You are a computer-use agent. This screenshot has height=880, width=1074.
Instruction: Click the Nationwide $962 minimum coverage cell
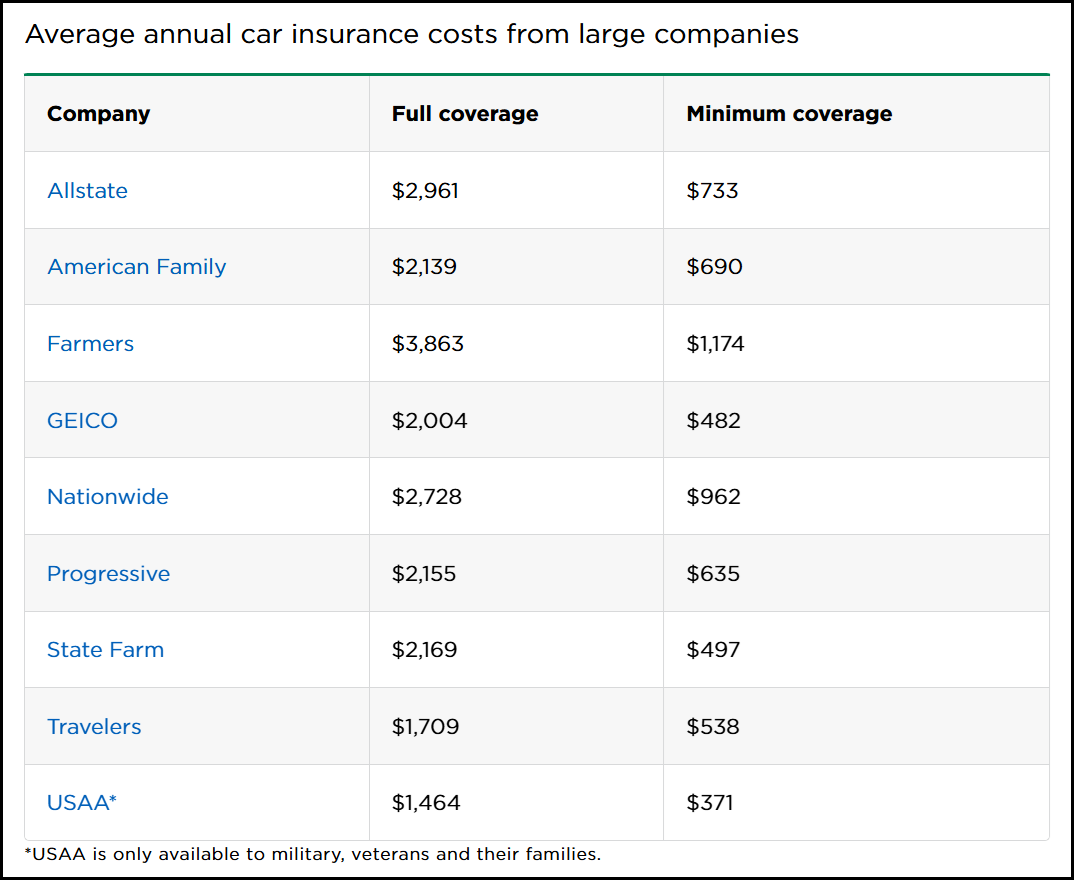[x=713, y=497]
